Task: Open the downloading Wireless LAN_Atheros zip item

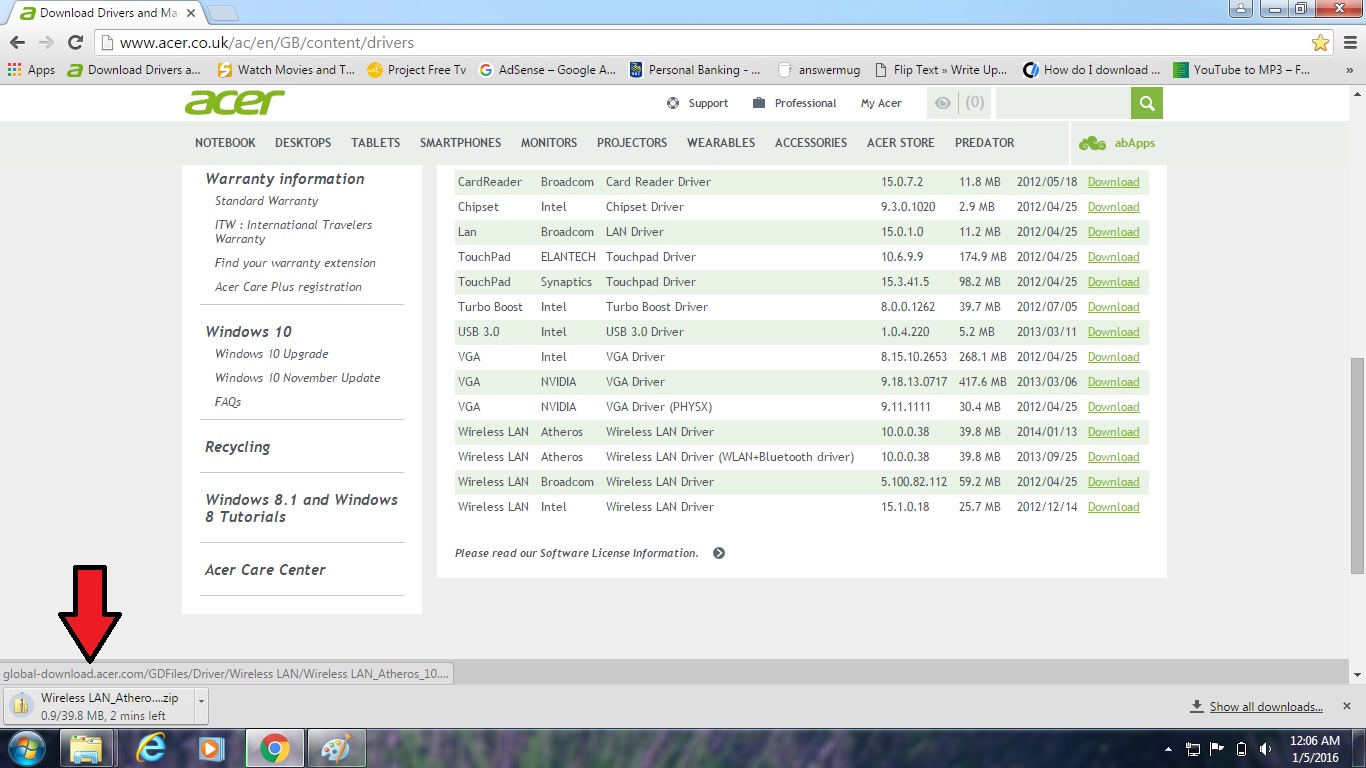Action: [98, 706]
